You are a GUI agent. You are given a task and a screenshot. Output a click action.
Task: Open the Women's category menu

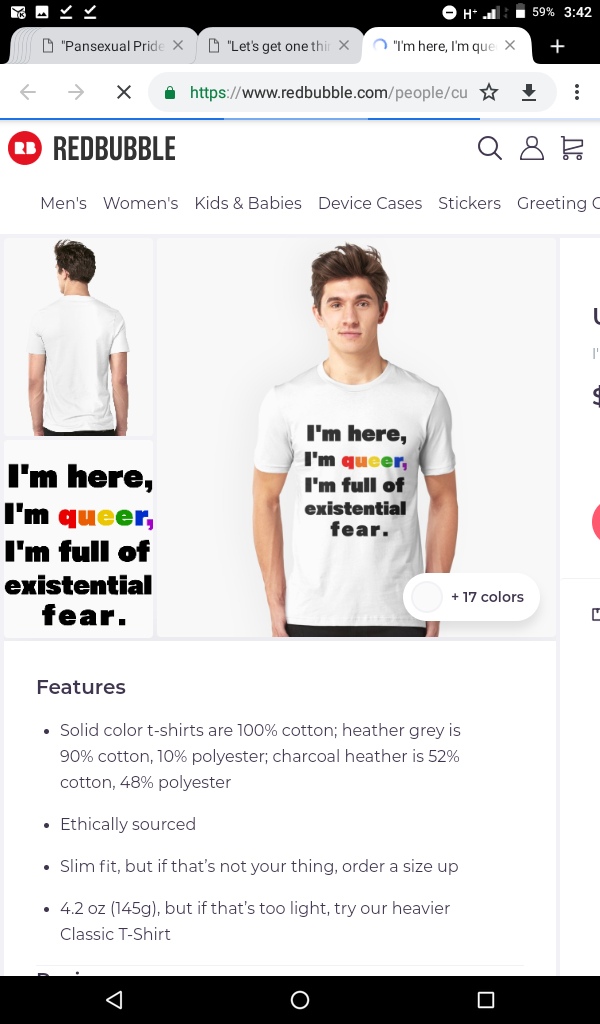[x=140, y=203]
